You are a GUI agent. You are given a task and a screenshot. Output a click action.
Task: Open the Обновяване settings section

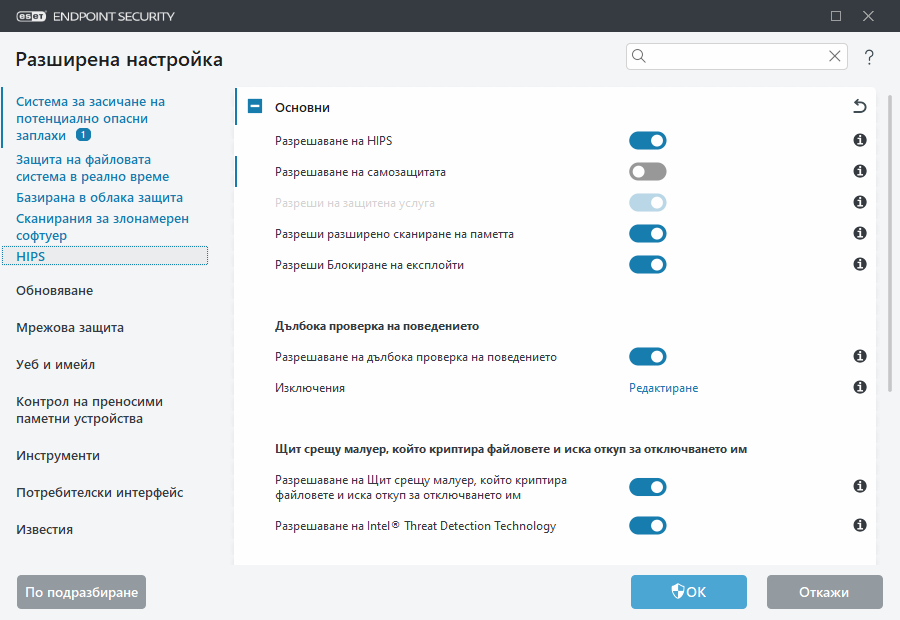55,290
